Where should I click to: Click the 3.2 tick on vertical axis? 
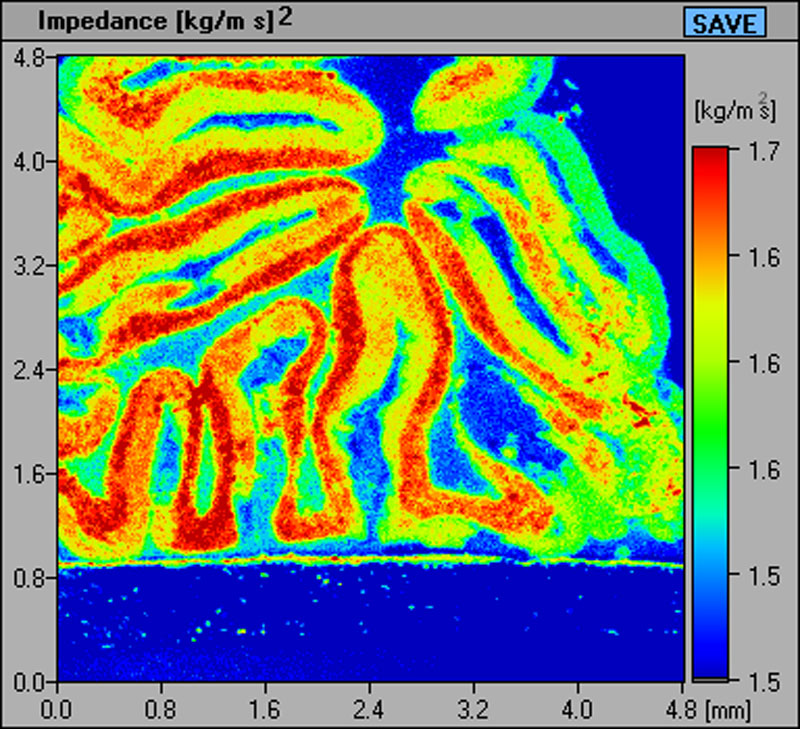pyautogui.click(x=30, y=266)
